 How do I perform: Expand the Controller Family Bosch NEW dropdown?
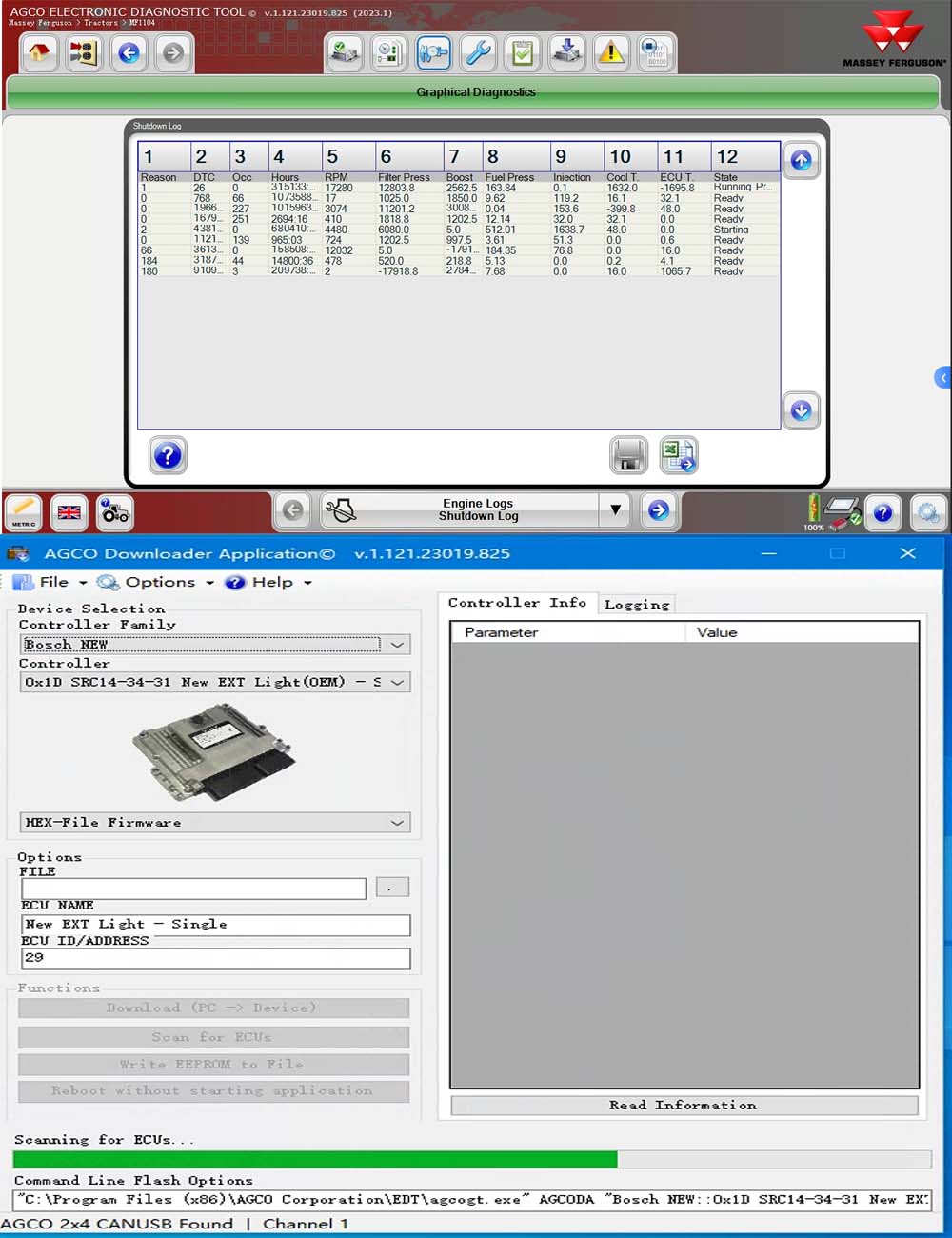[397, 645]
